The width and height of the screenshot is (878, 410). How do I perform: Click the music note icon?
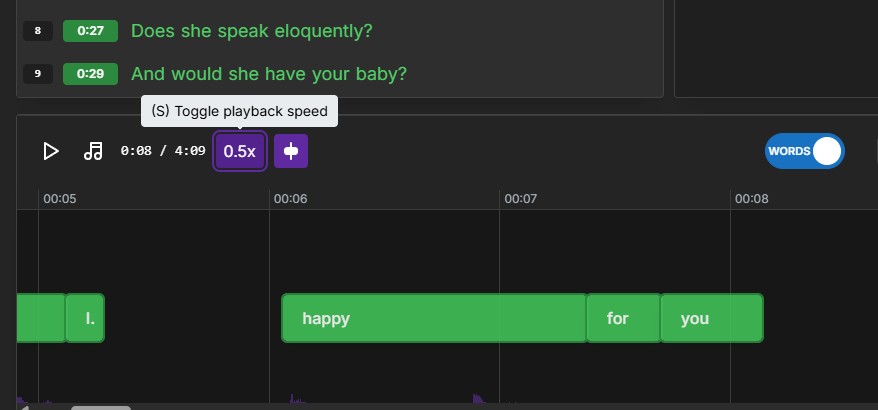(x=94, y=151)
